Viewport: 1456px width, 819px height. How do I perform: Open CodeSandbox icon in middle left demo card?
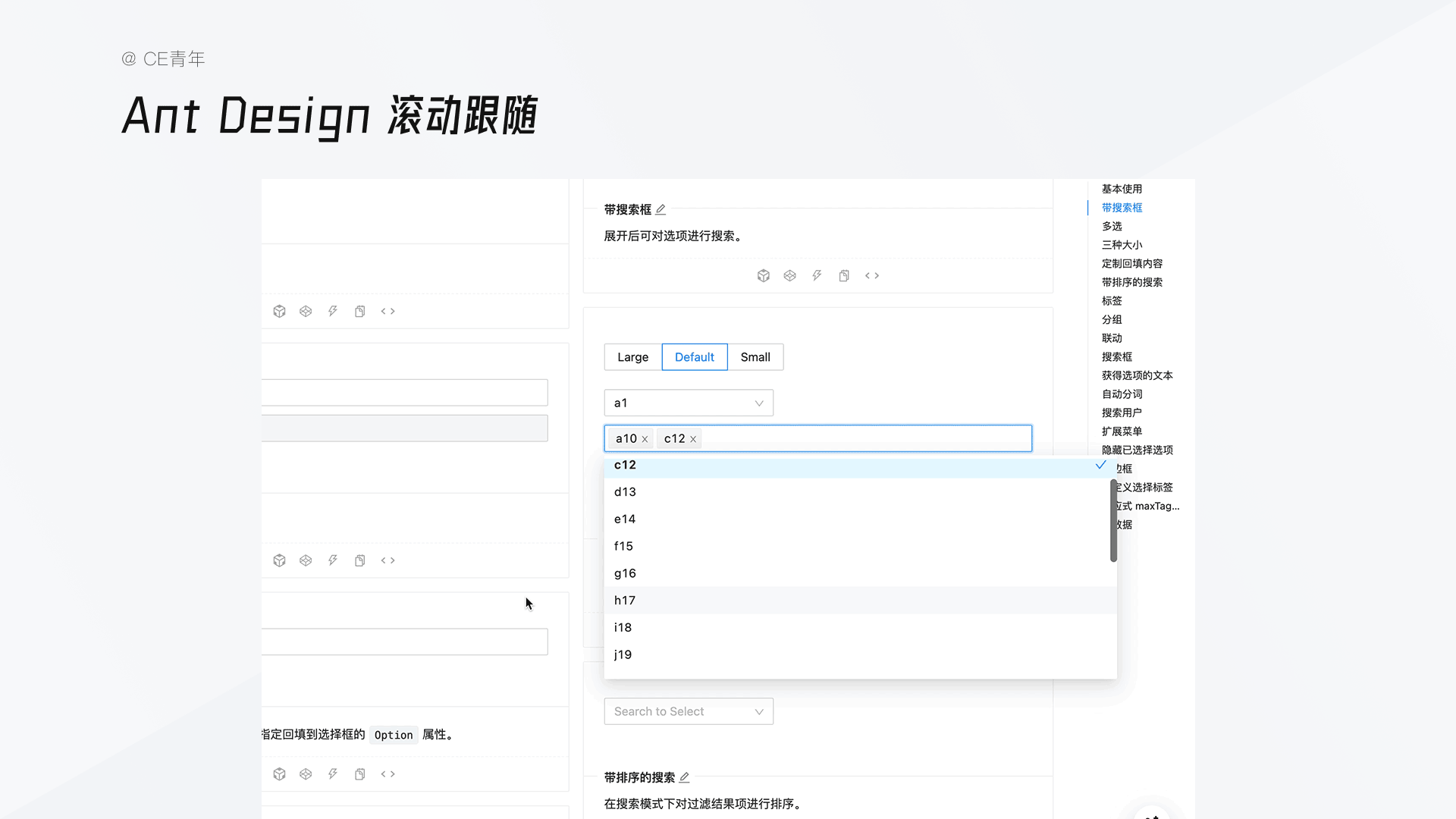click(x=280, y=560)
